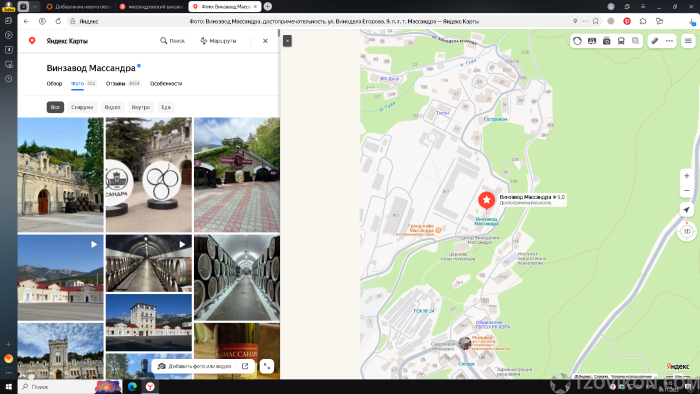Open the Yandex Maps hamburger menu

(x=688, y=41)
